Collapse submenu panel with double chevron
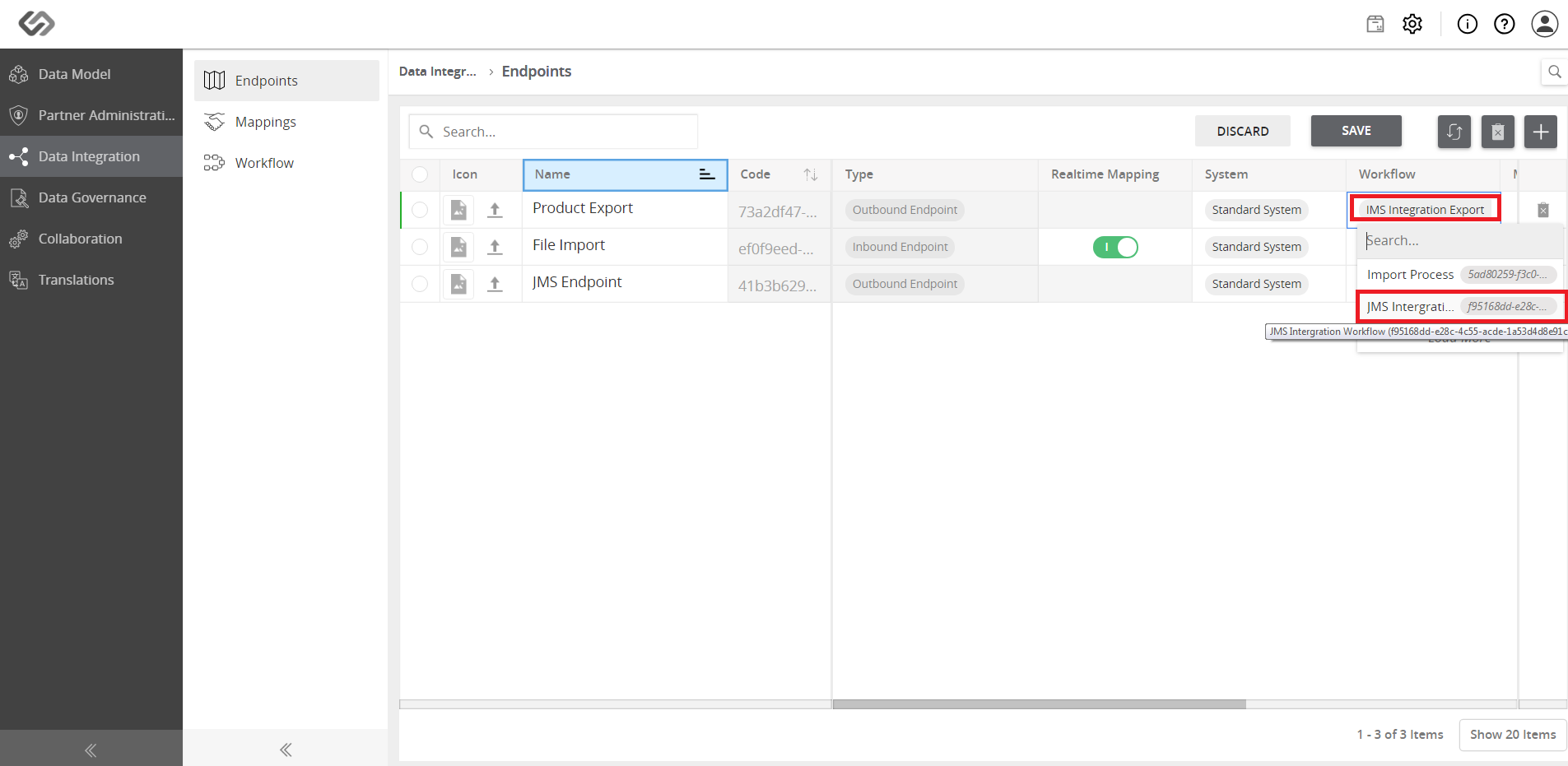1568x766 pixels. pos(286,750)
